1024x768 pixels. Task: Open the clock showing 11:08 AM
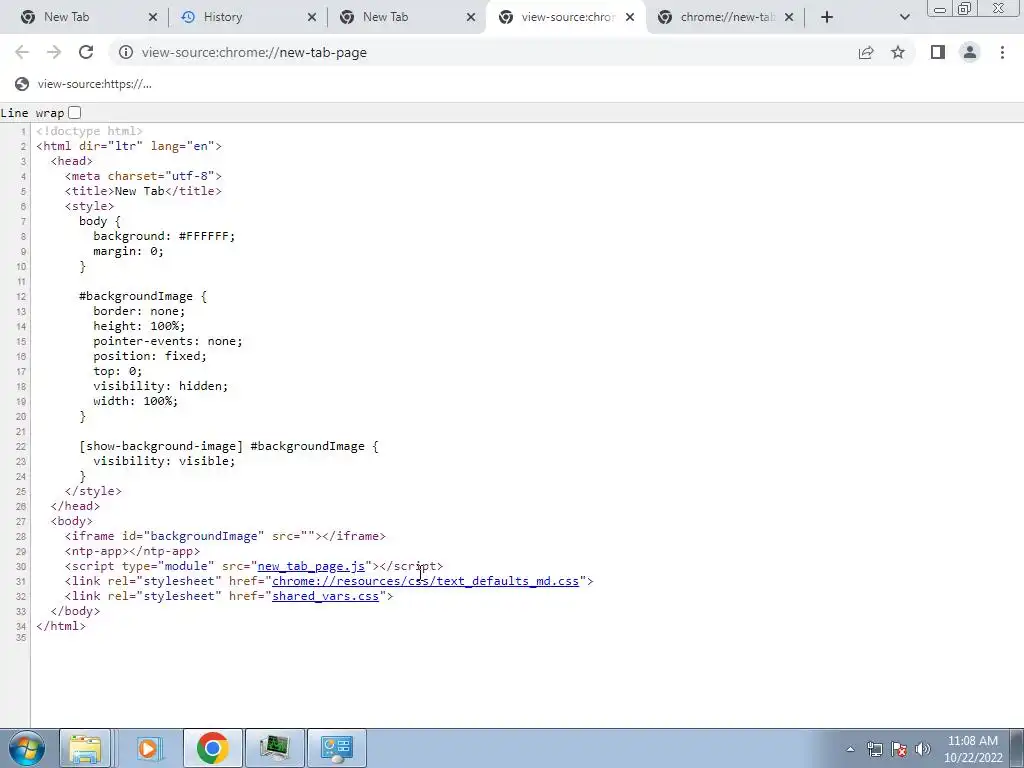pos(972,749)
